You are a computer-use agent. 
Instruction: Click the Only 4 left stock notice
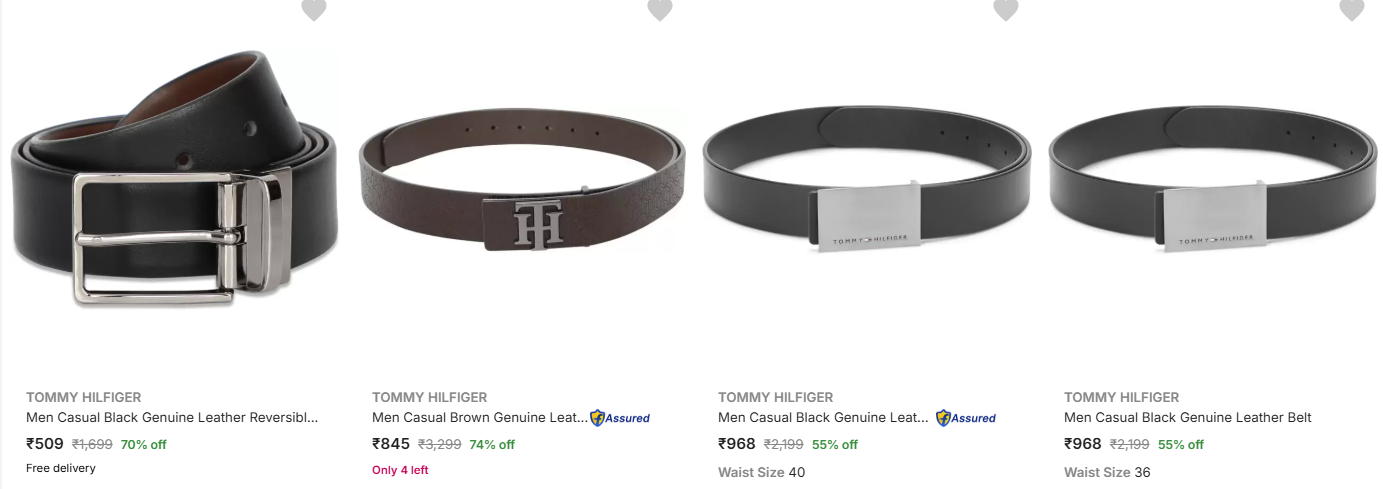point(400,470)
